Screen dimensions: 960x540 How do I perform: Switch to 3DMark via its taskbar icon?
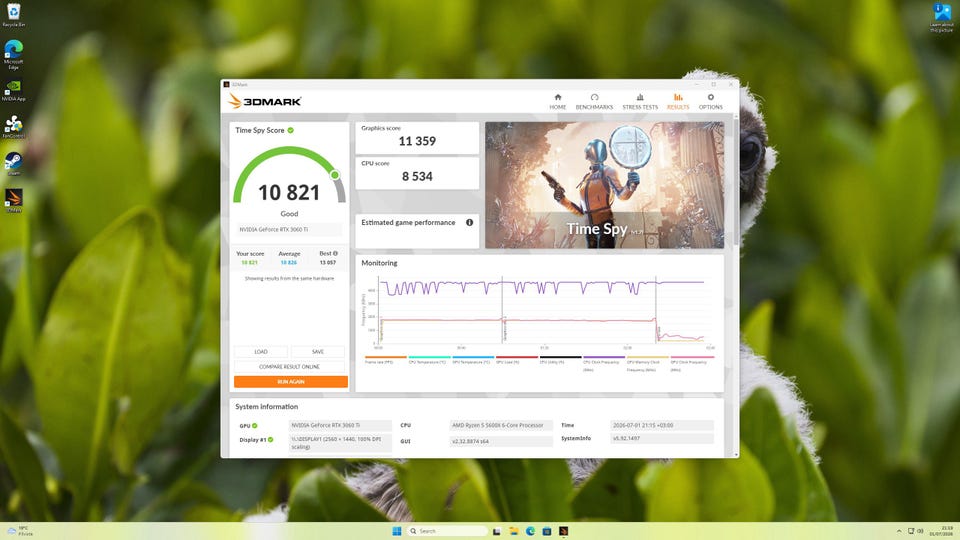click(563, 531)
